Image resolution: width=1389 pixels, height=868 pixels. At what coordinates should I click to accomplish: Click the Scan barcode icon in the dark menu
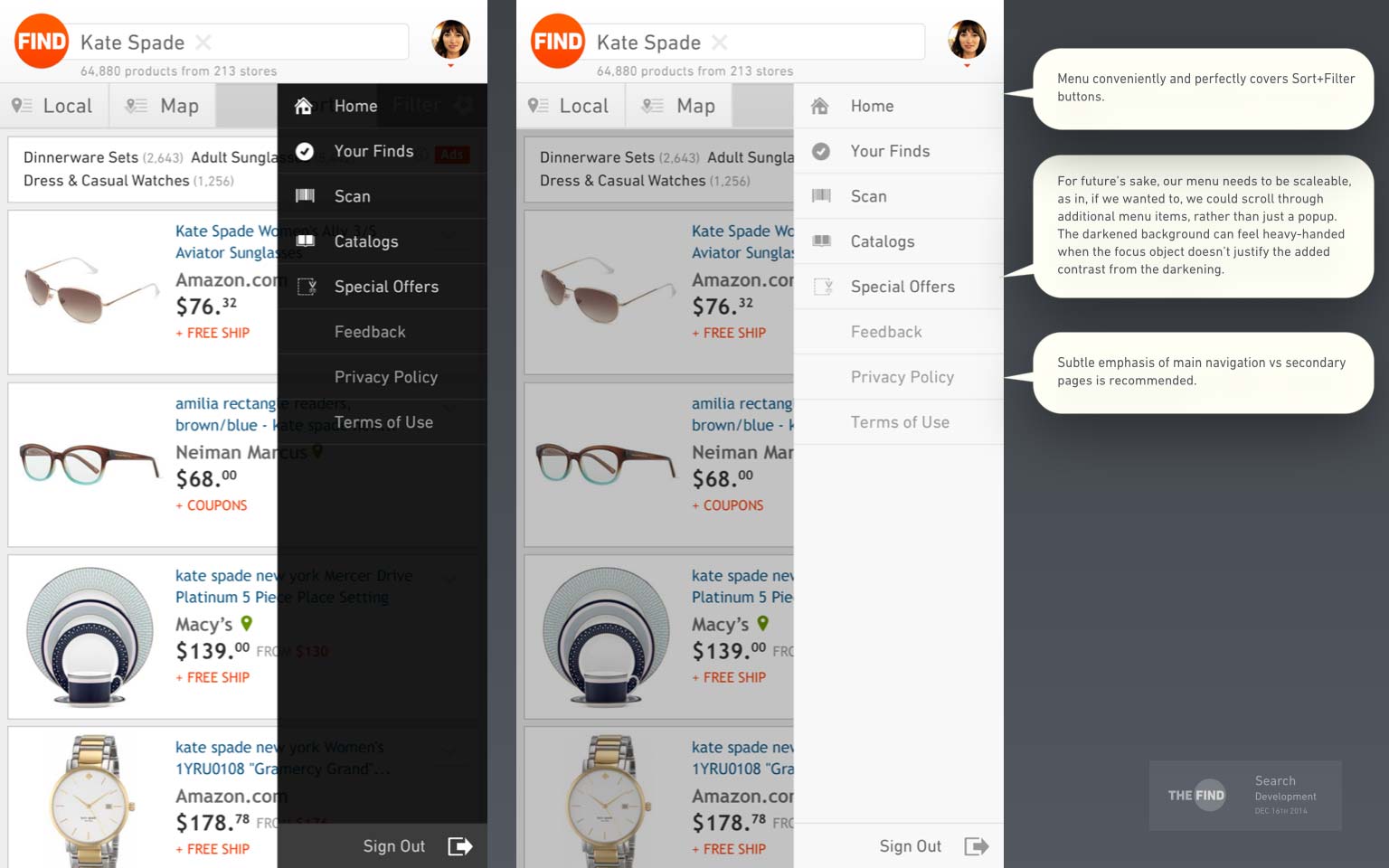(305, 195)
